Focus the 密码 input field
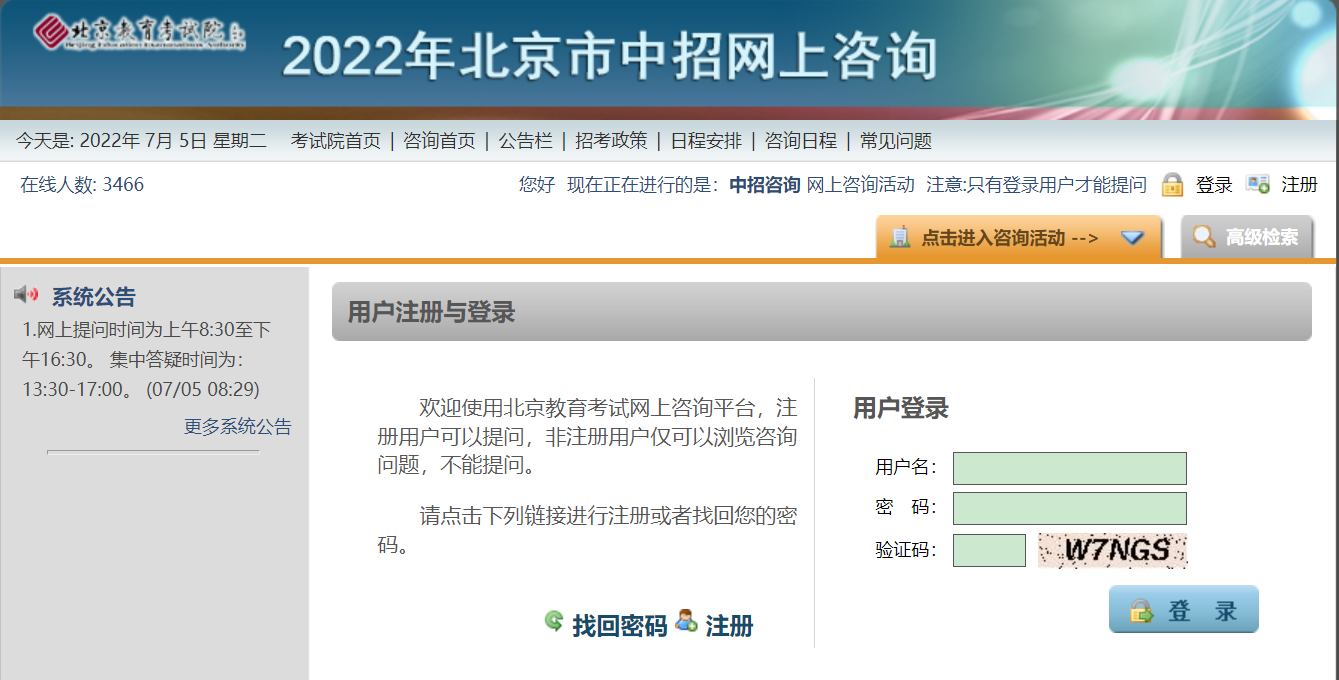This screenshot has width=1339, height=680. 1069,508
